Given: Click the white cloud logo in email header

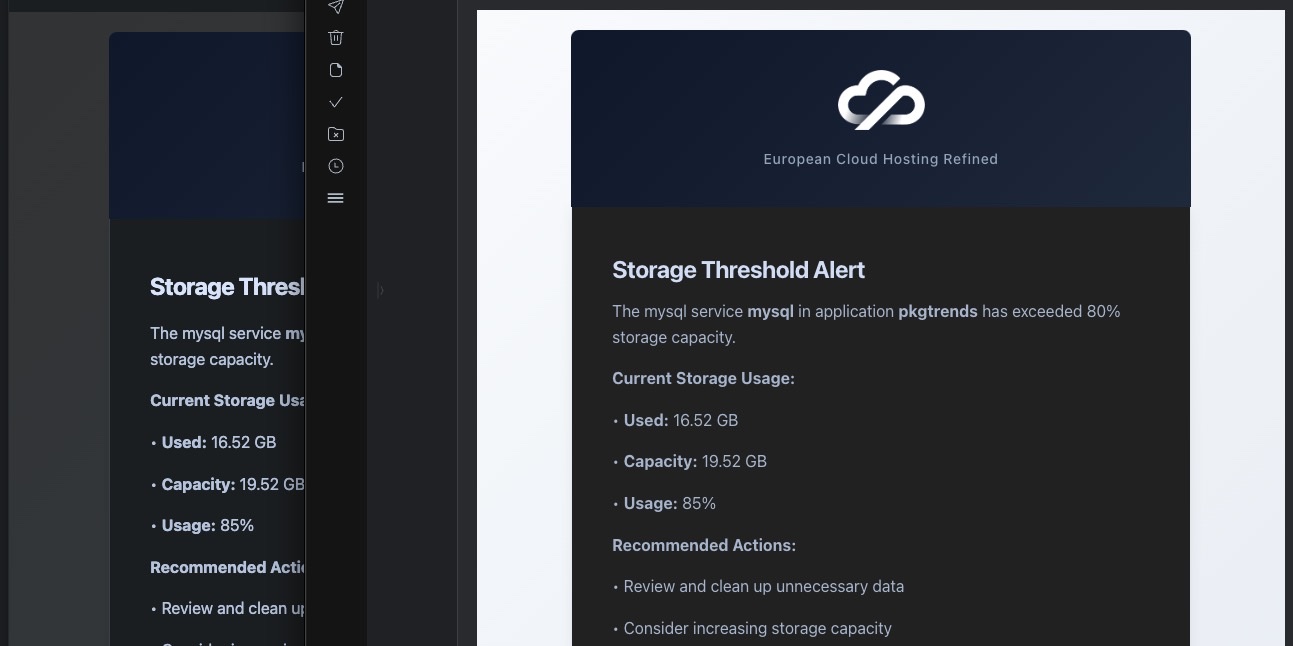Looking at the screenshot, I should pos(880,100).
